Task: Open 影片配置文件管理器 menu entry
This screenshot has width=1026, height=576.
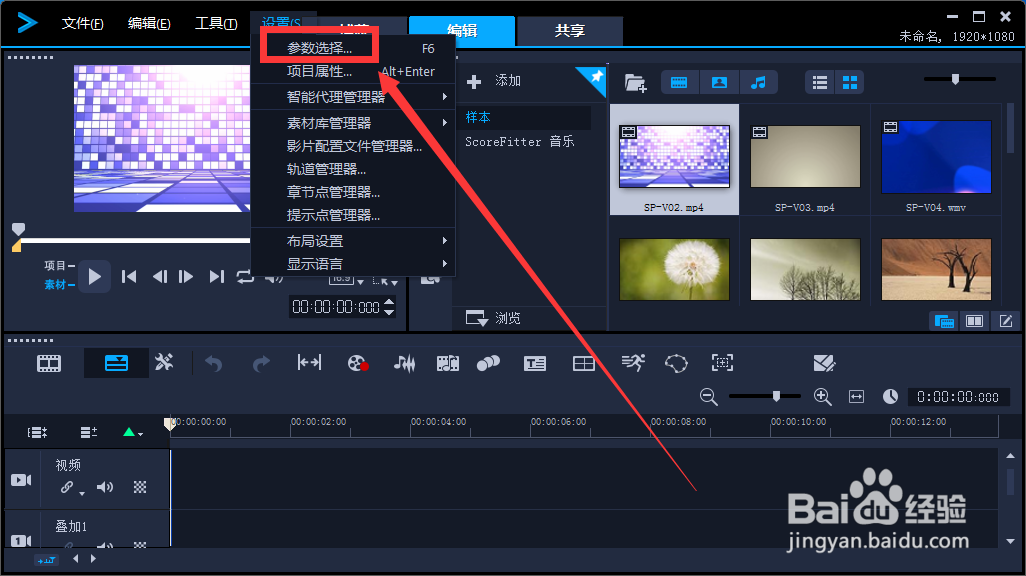Action: pos(353,146)
